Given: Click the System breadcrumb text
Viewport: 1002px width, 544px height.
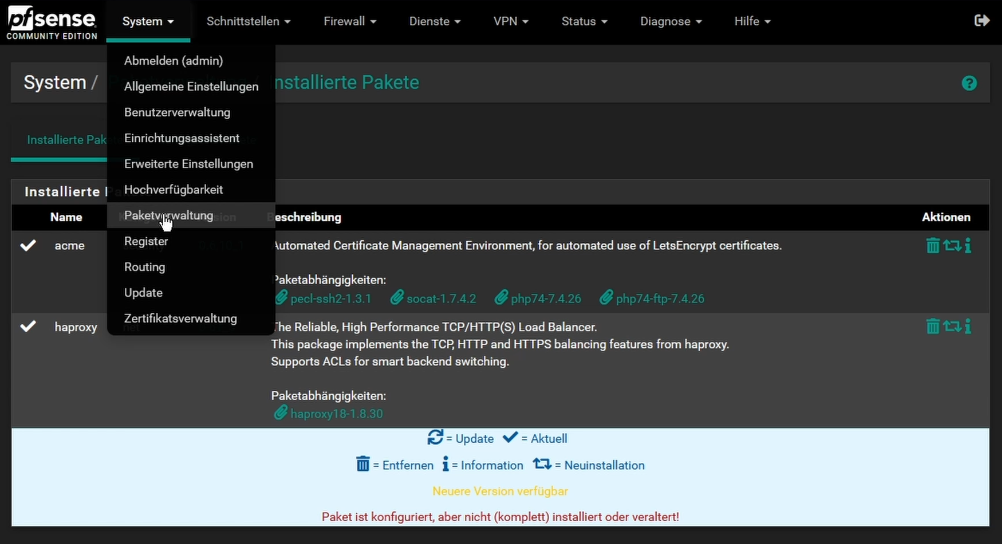Looking at the screenshot, I should 55,82.
